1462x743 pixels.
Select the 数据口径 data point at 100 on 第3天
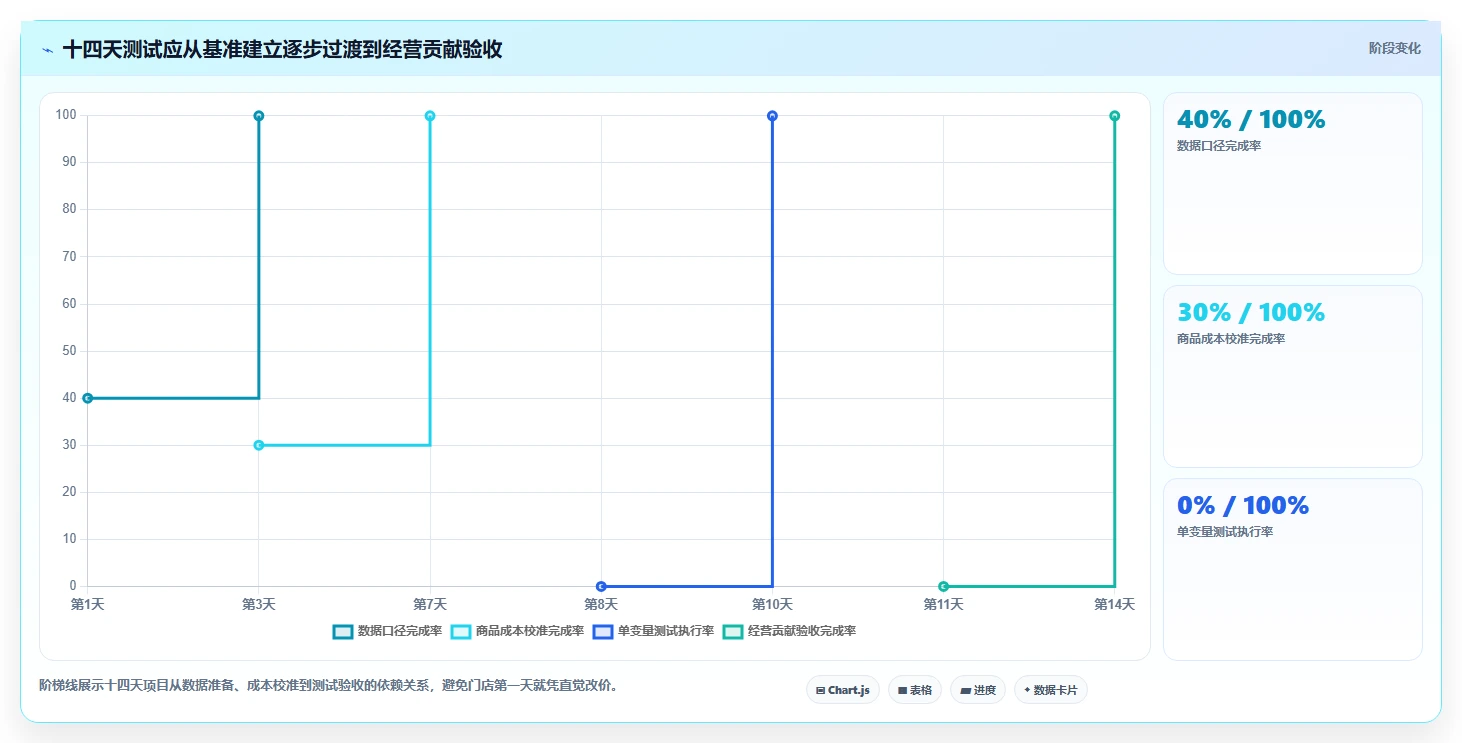[259, 116]
